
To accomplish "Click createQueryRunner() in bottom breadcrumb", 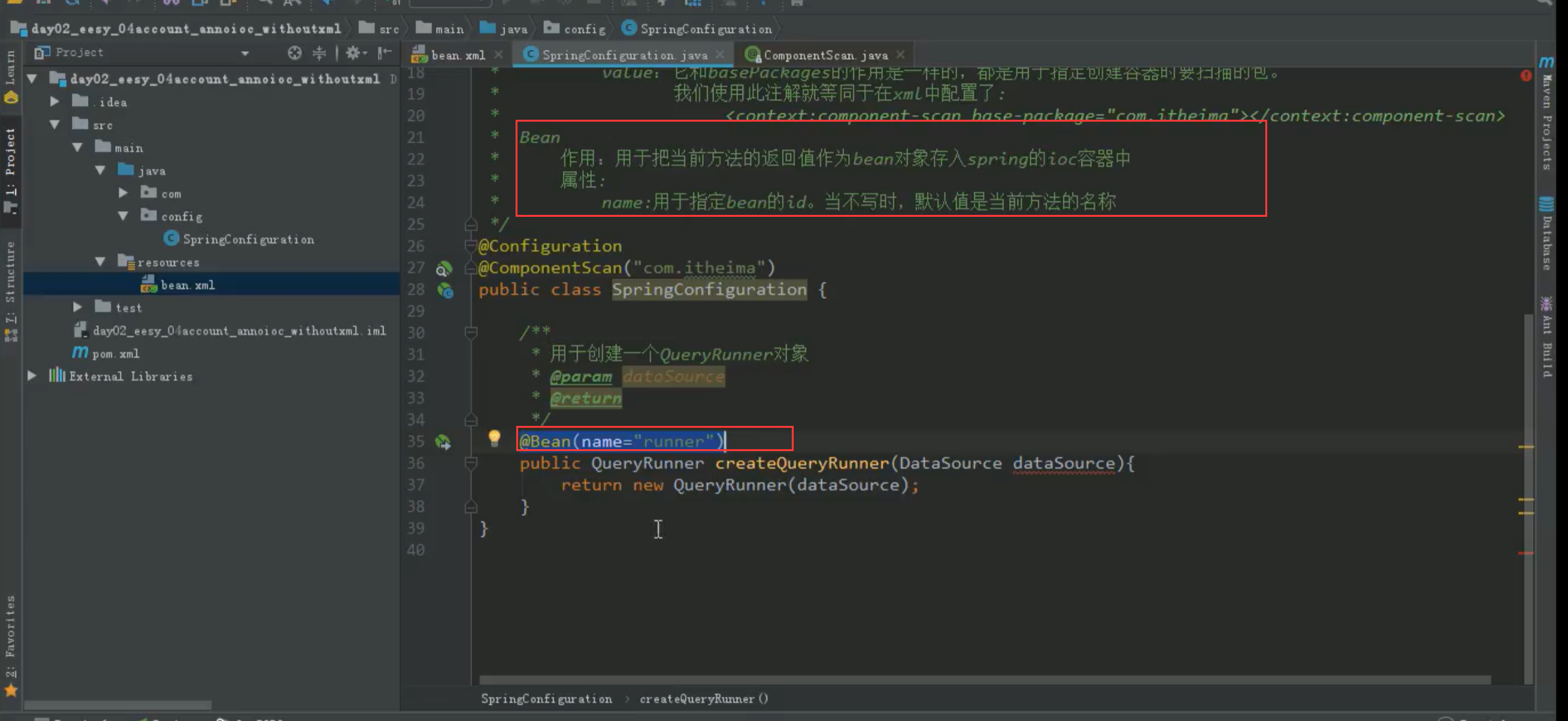I will [x=703, y=699].
